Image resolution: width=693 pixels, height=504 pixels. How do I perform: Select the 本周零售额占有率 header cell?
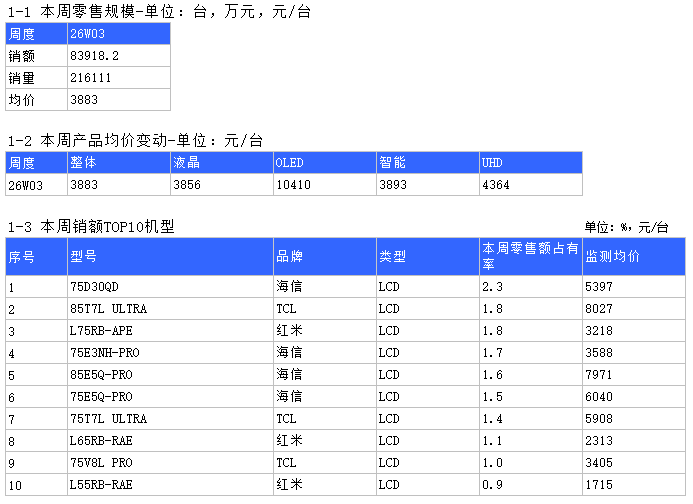coord(530,257)
